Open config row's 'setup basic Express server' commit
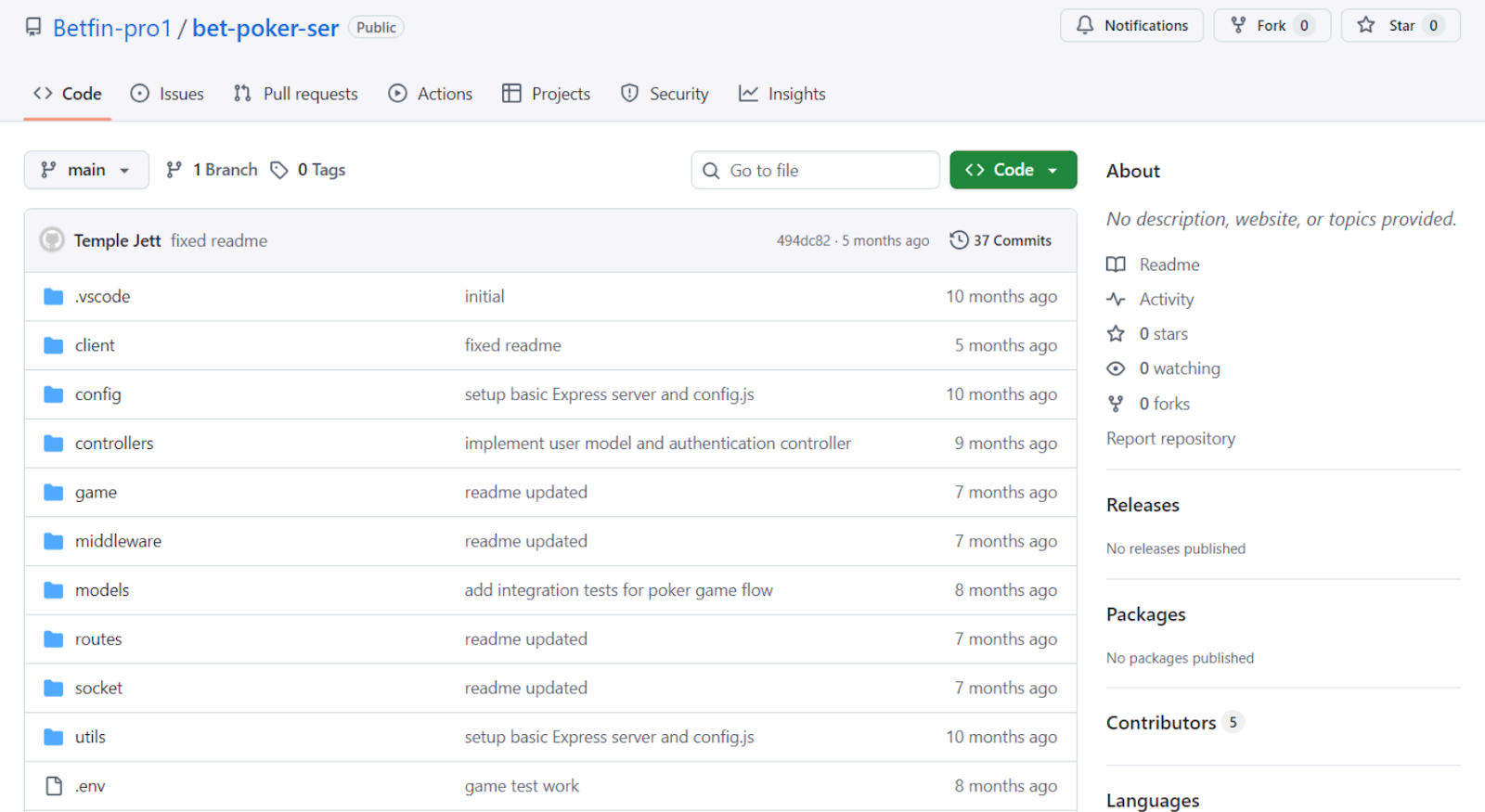The height and width of the screenshot is (812, 1485). 610,394
